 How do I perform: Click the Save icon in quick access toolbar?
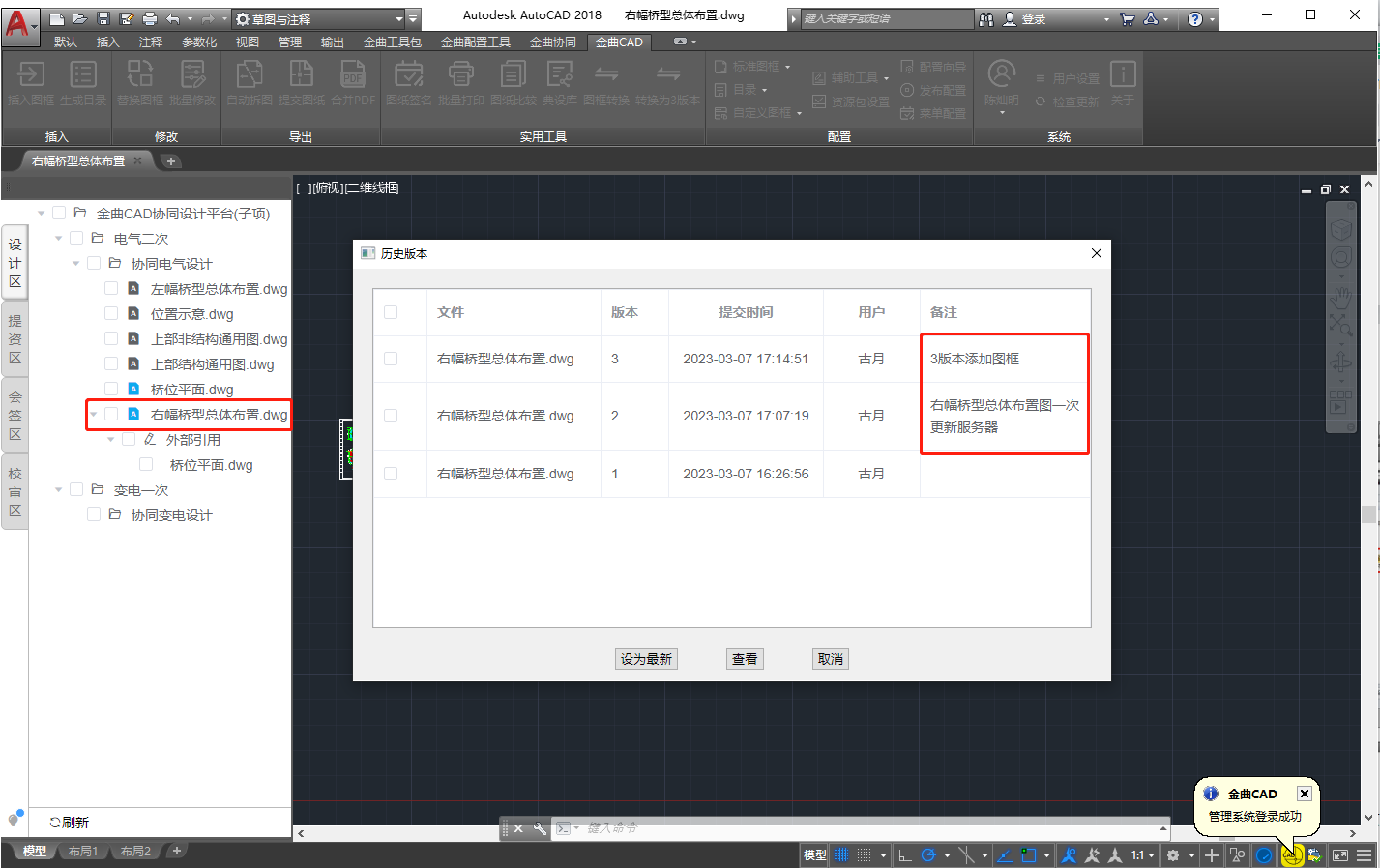pos(103,18)
